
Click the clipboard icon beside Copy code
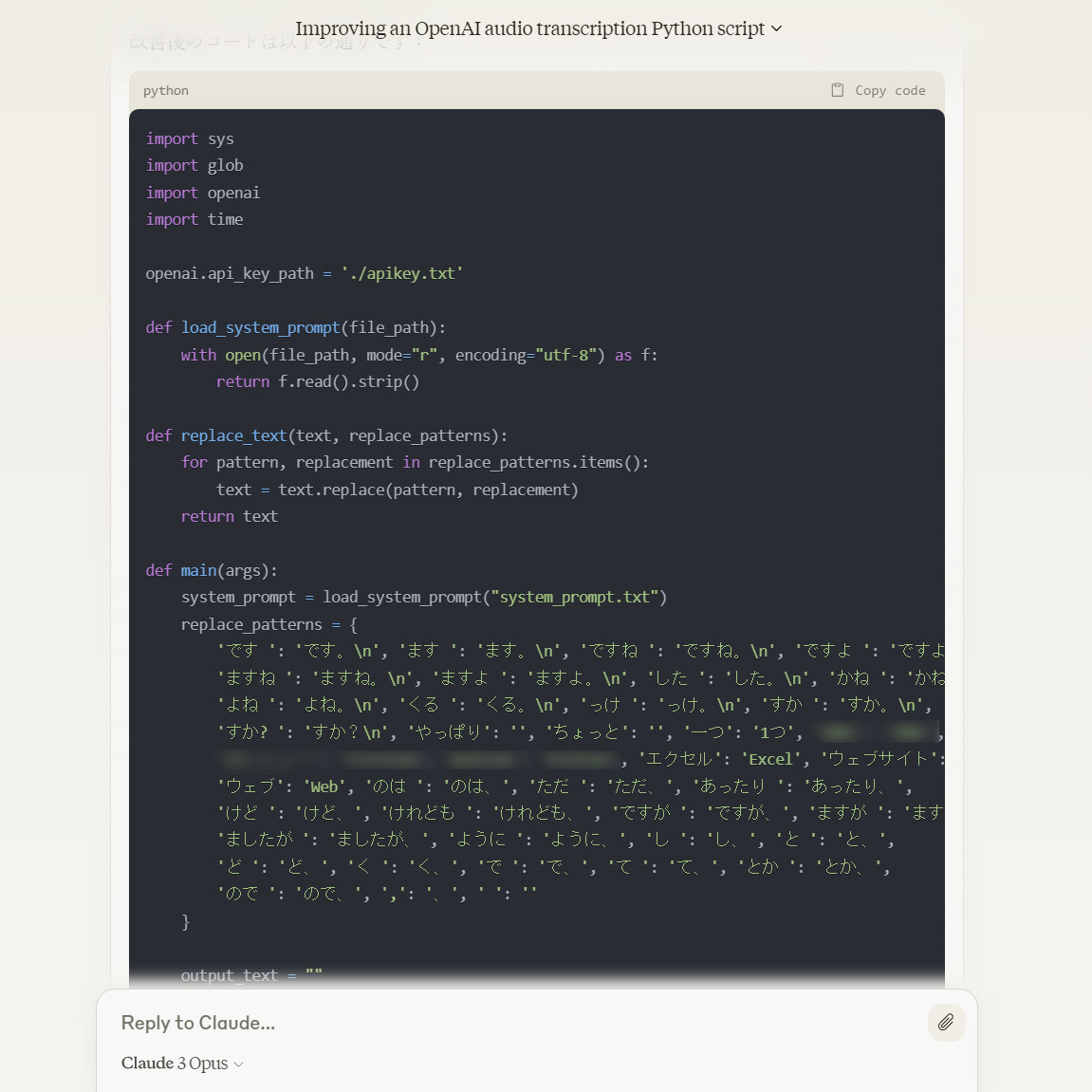[x=837, y=90]
